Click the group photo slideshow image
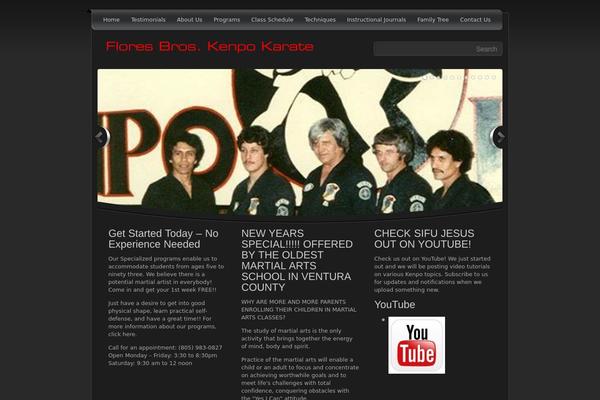 300,140
